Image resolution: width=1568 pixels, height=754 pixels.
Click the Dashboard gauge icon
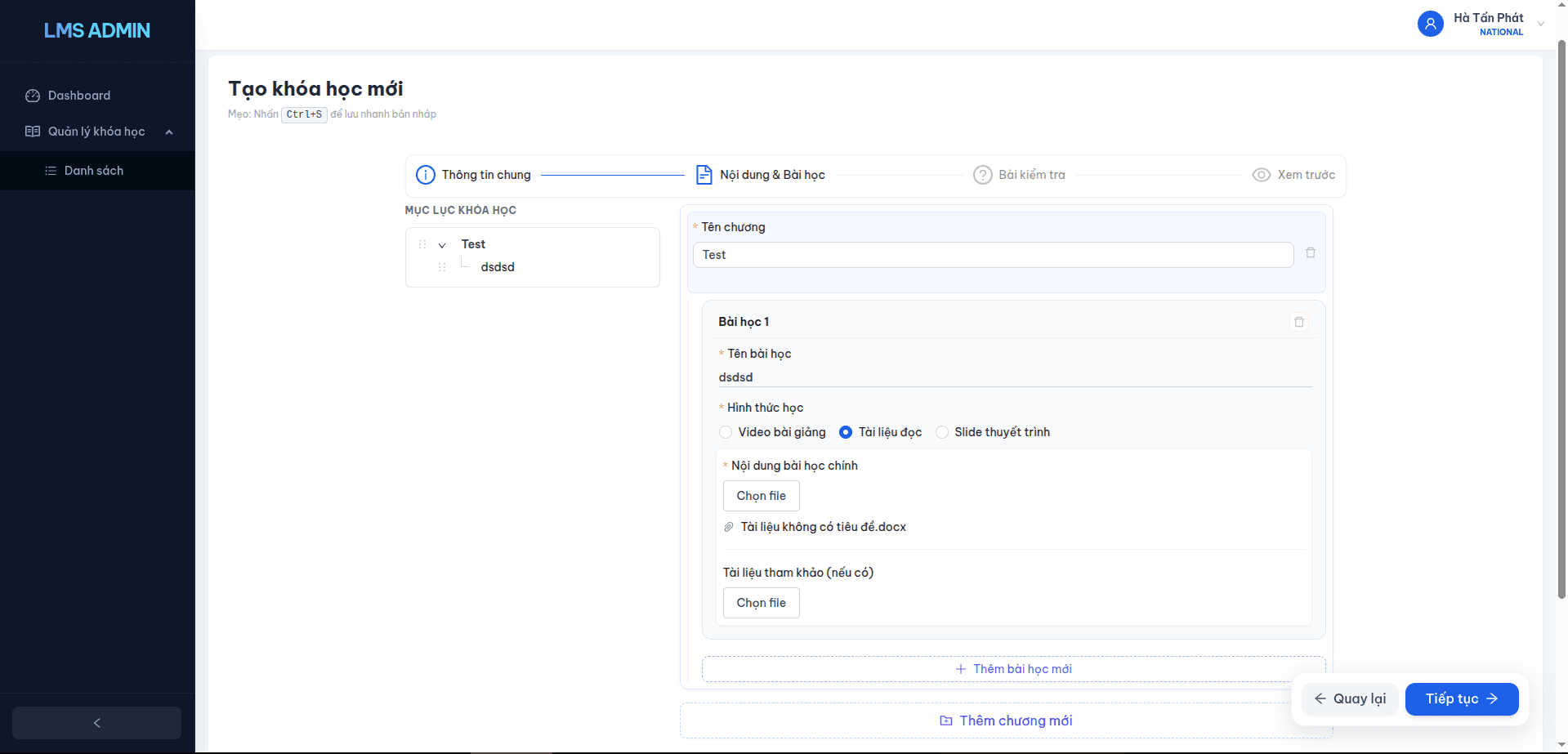tap(33, 96)
